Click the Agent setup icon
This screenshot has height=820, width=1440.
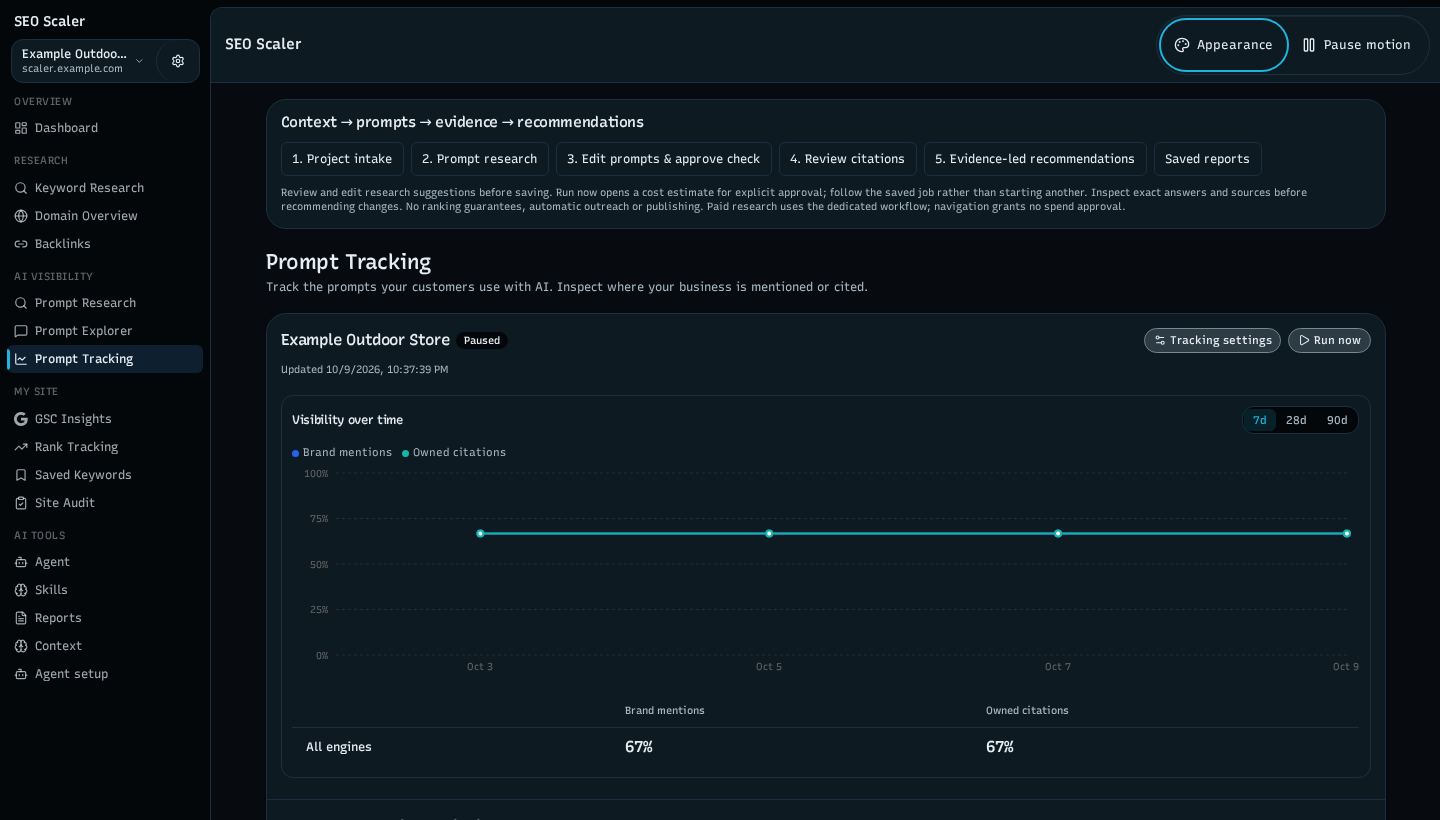[21, 674]
